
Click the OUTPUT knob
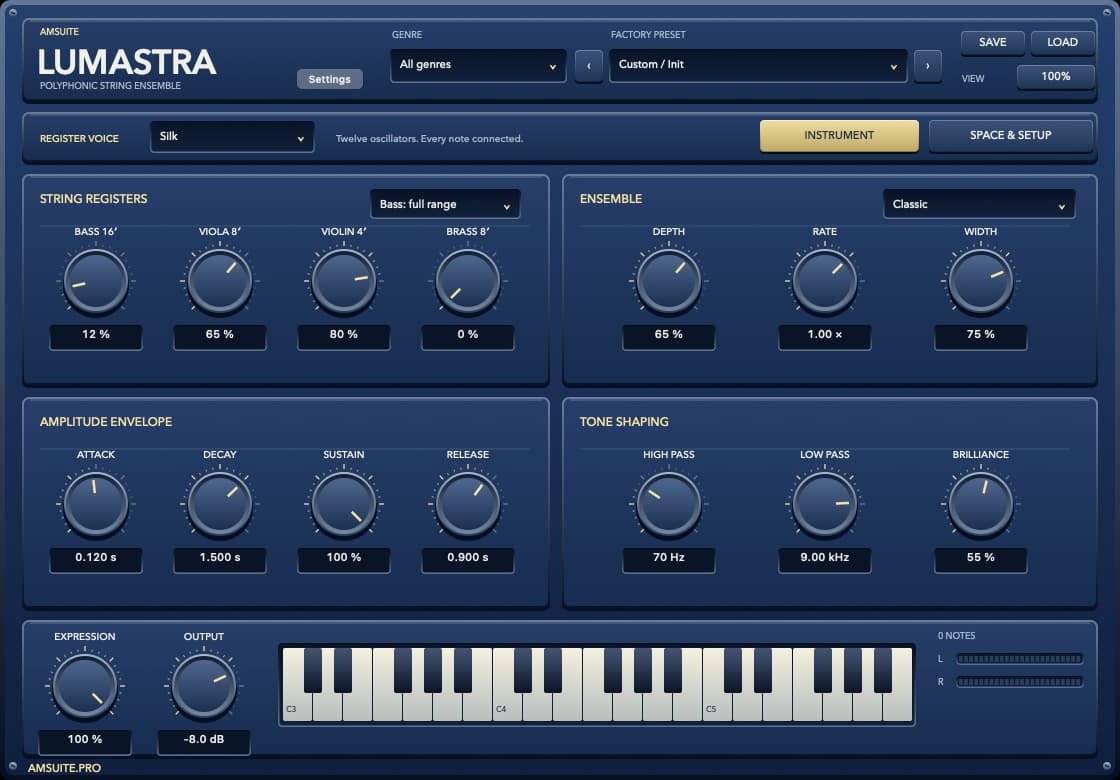(x=204, y=686)
